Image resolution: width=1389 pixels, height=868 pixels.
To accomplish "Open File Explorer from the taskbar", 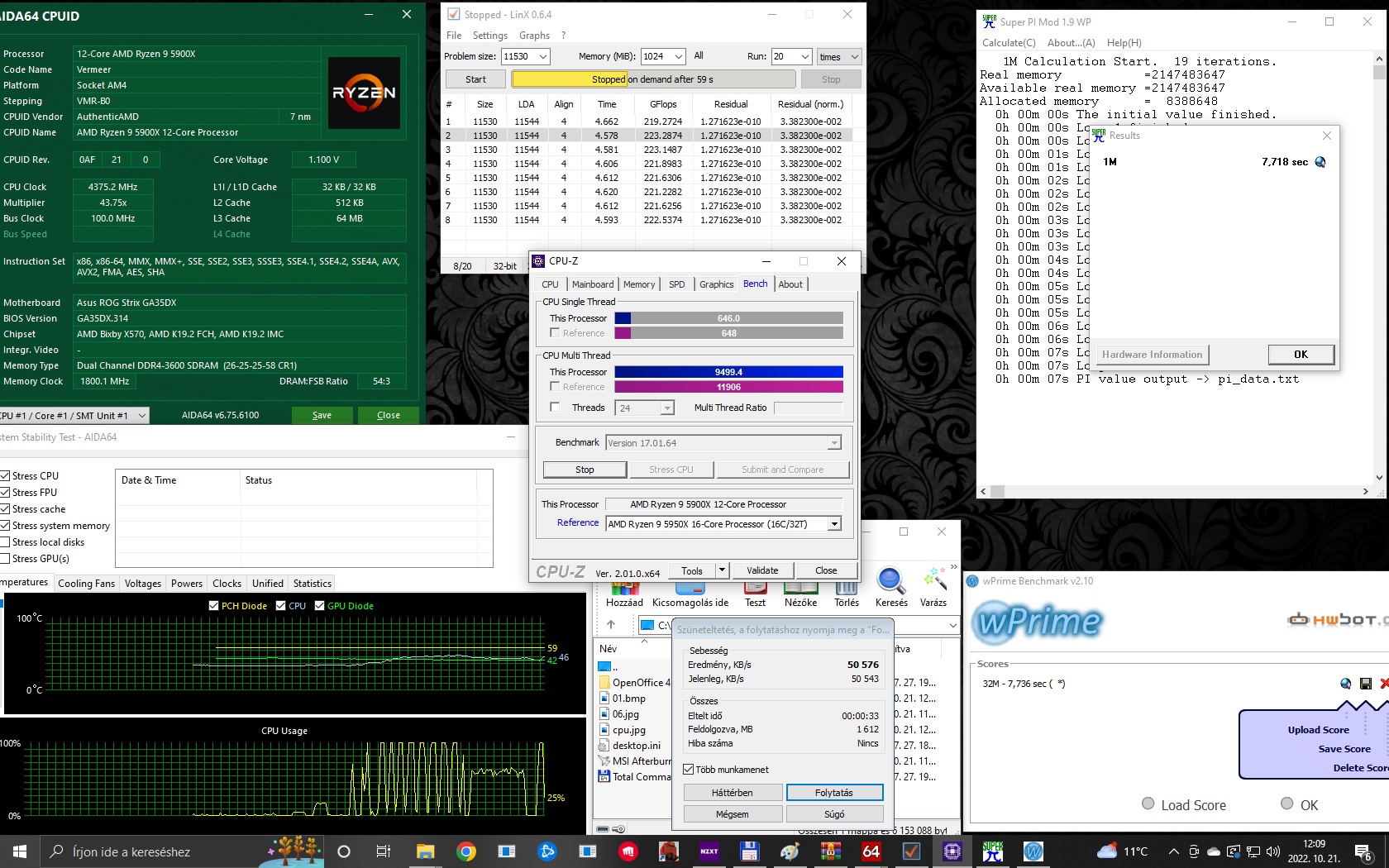I will tap(426, 851).
